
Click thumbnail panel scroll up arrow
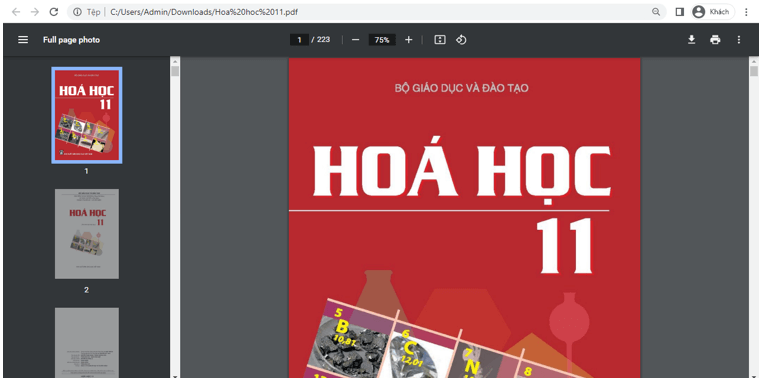pos(175,61)
